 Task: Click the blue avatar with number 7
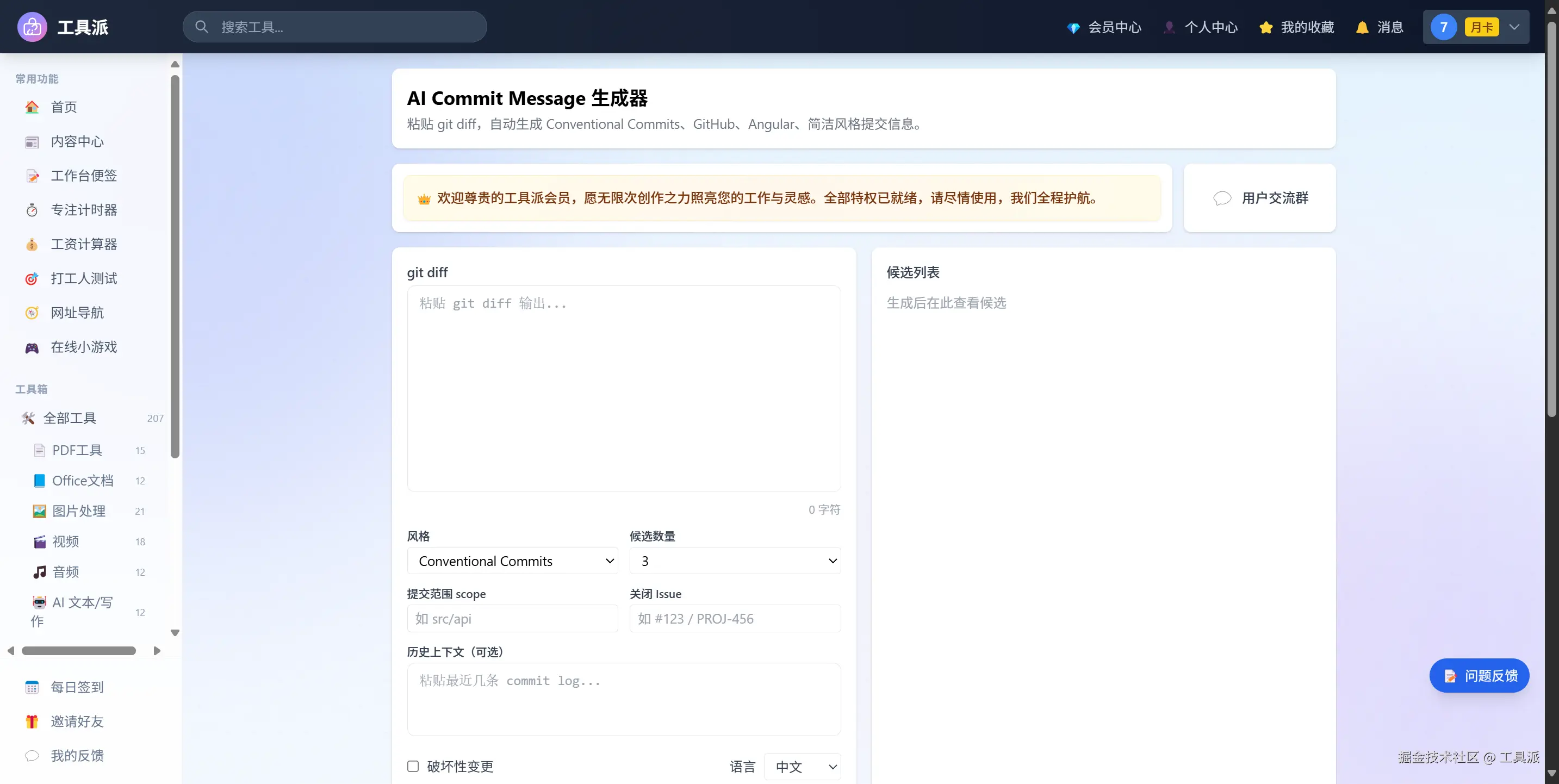(x=1443, y=27)
